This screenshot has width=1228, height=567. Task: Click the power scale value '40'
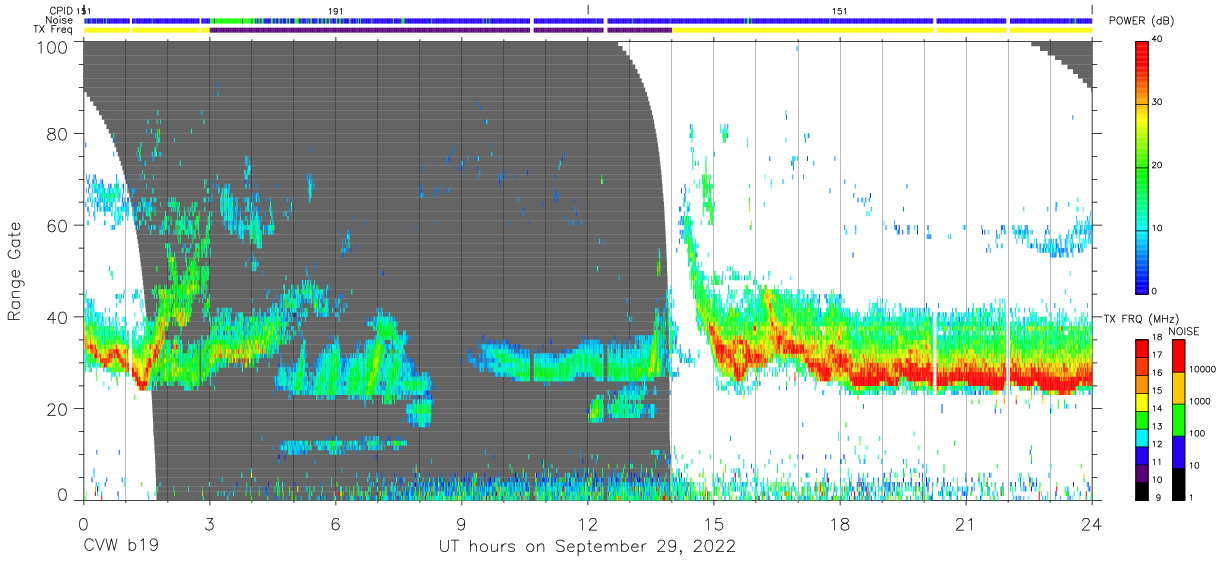point(1159,39)
